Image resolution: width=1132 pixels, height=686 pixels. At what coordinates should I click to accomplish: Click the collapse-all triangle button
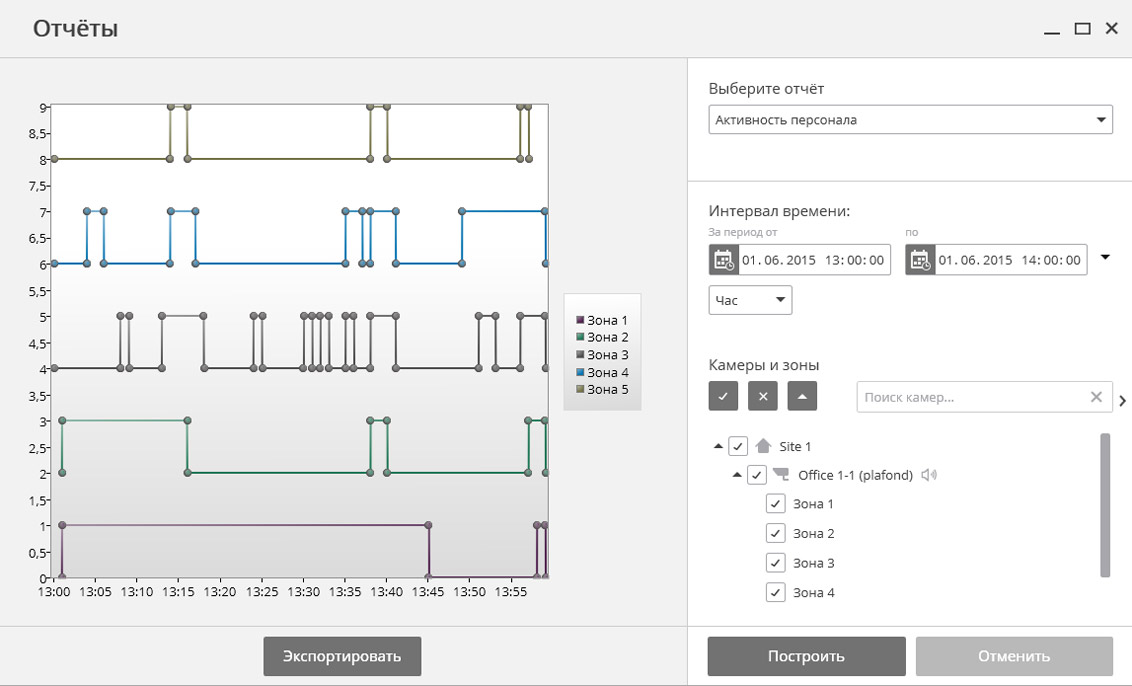coord(802,396)
